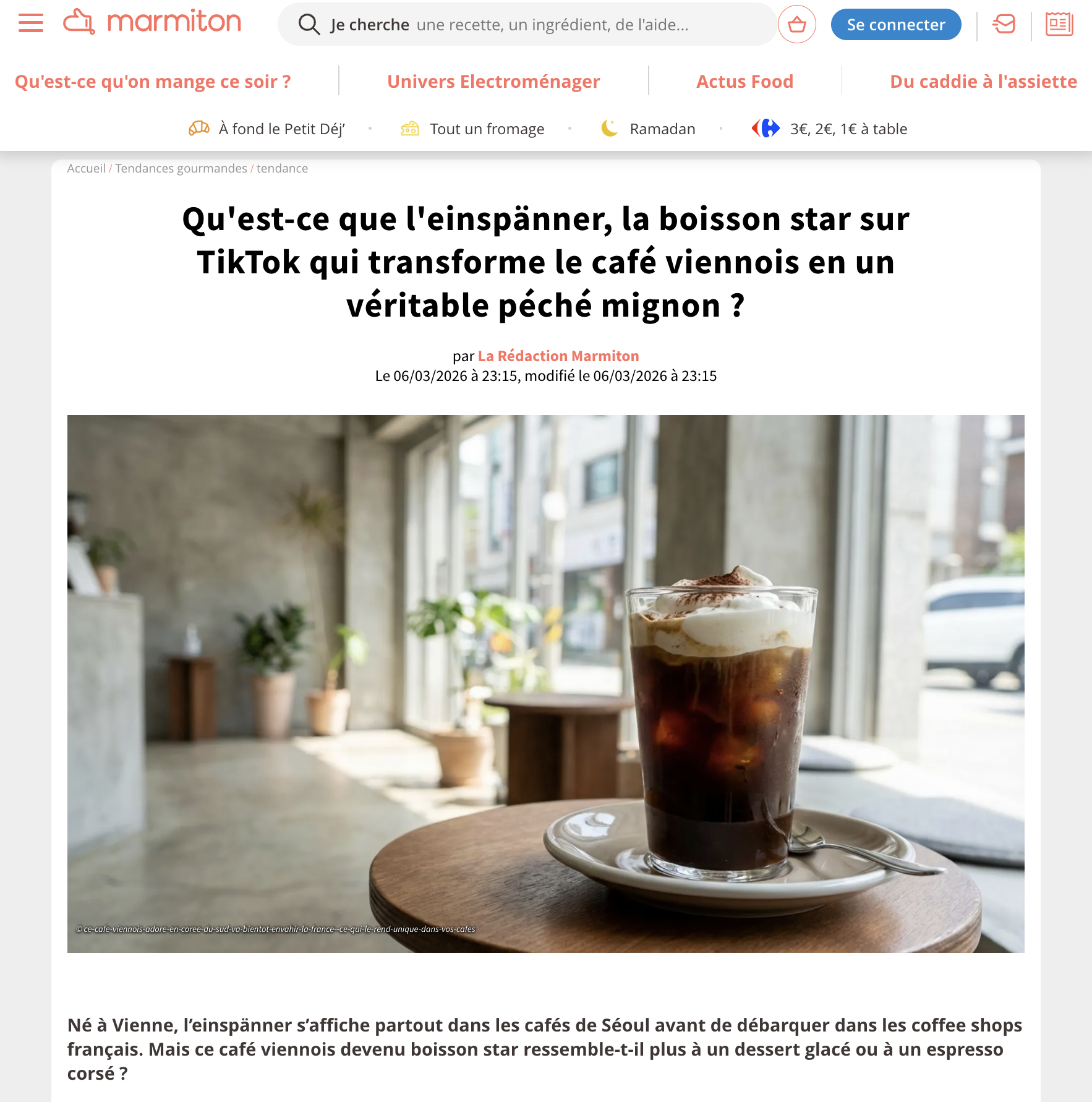This screenshot has width=1092, height=1102.
Task: Click the Marmiton chef hat logo
Action: point(79,22)
